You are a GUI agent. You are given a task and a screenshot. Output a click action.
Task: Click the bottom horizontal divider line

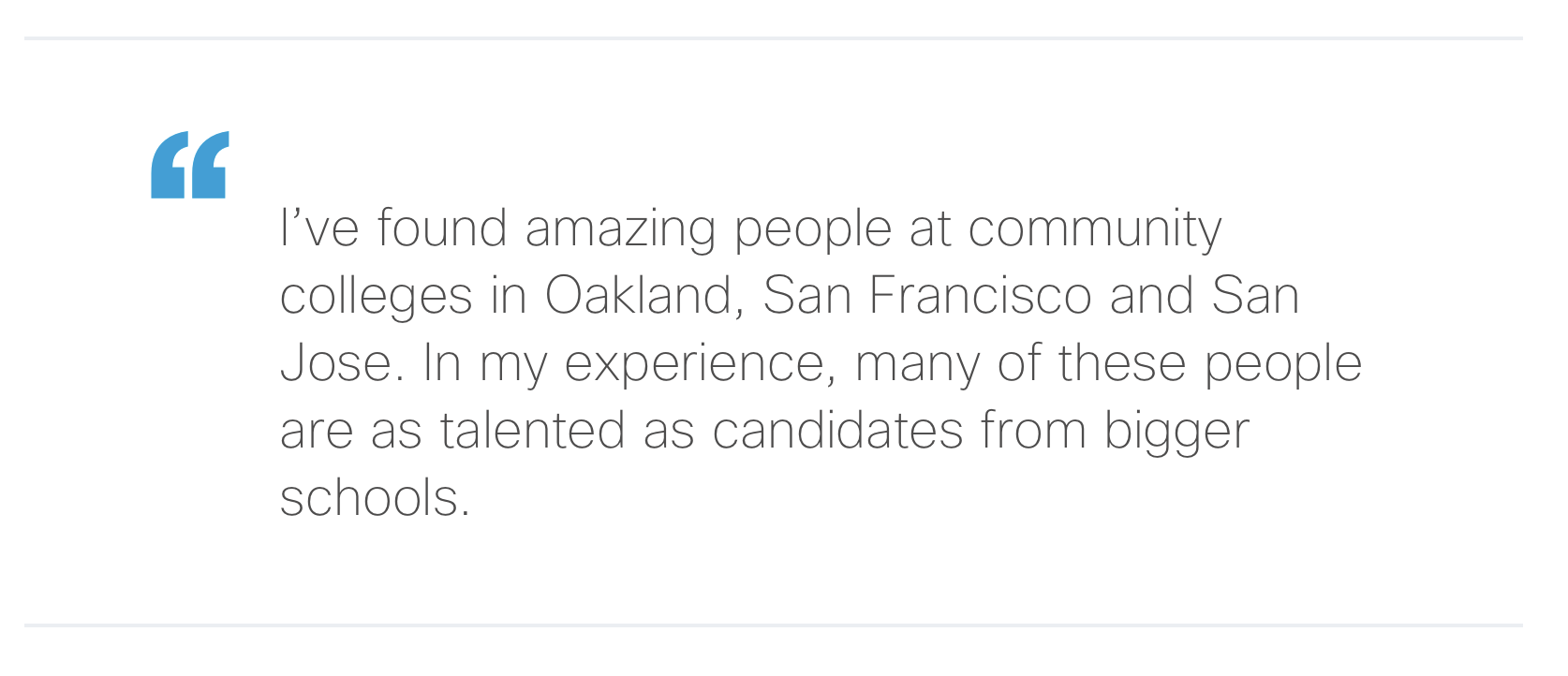click(774, 625)
